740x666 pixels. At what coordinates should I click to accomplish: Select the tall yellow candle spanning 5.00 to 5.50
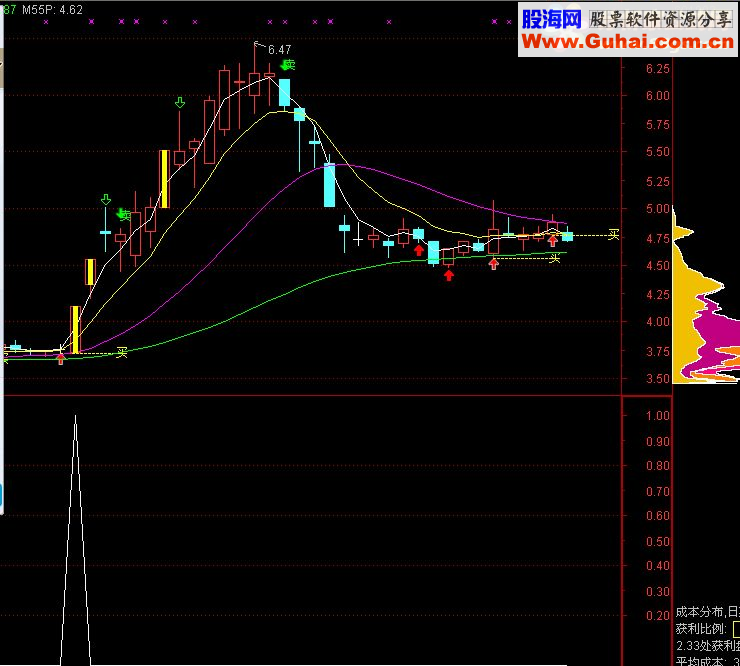(164, 179)
